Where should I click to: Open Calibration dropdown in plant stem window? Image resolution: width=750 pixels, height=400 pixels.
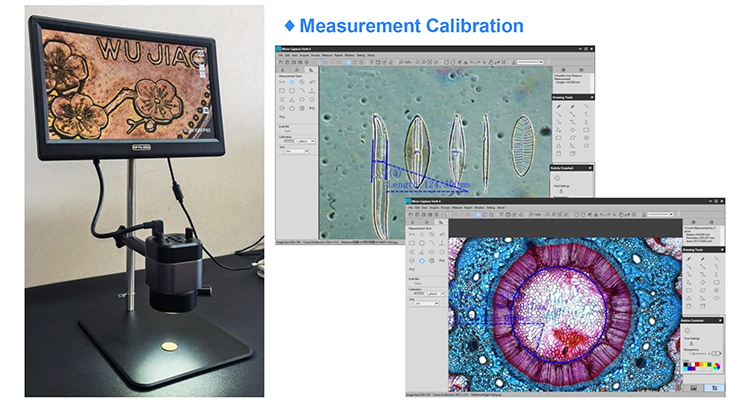(435, 293)
